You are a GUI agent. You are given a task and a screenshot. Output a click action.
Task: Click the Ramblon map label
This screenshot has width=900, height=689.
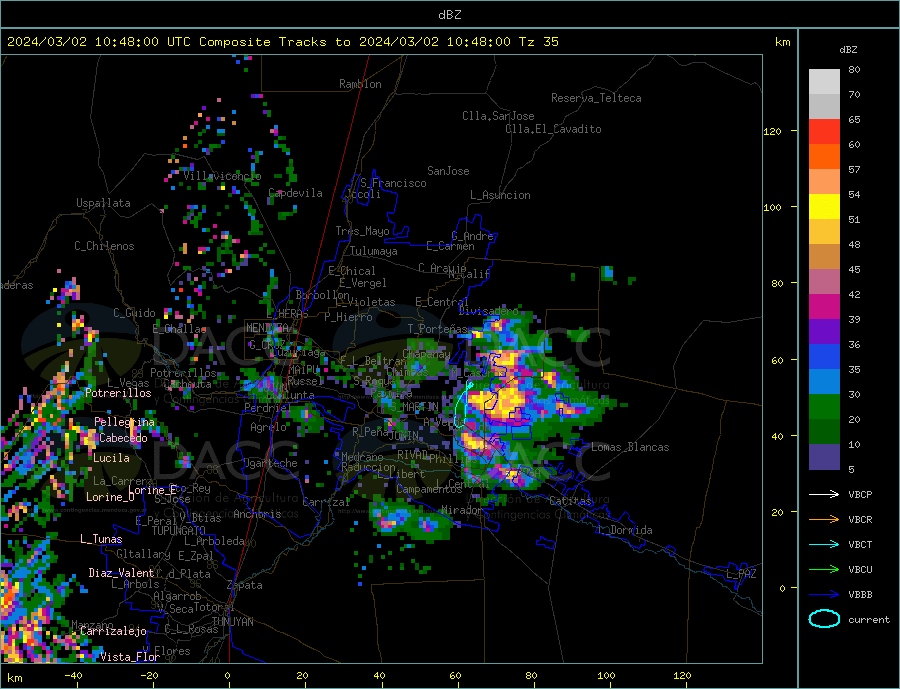pos(360,84)
